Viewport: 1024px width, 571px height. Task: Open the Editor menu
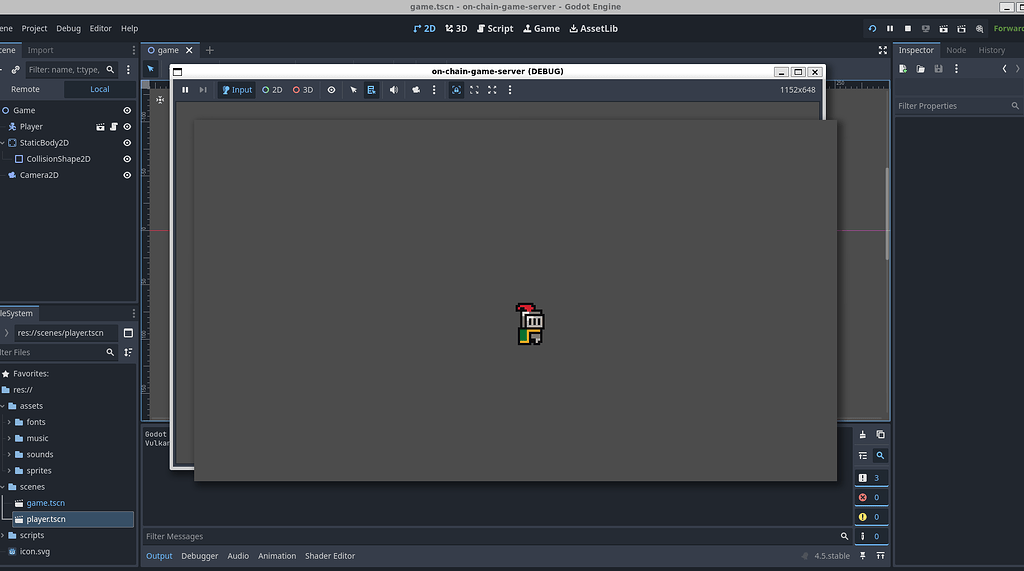[101, 29]
